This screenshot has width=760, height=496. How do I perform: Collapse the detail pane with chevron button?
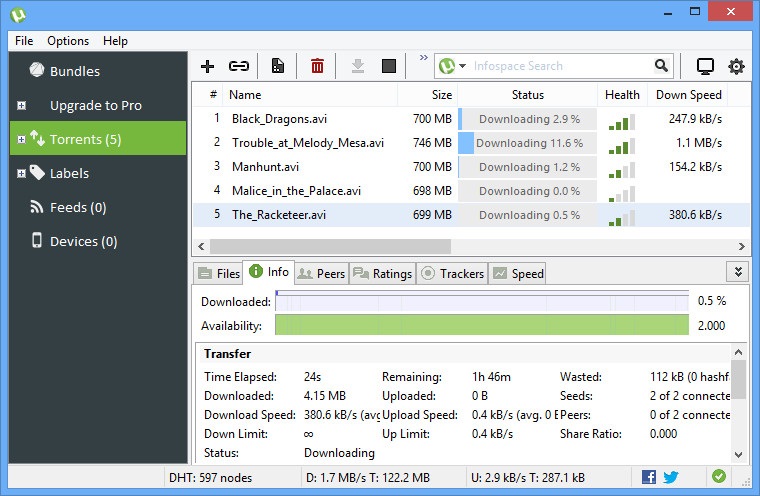[x=738, y=272]
